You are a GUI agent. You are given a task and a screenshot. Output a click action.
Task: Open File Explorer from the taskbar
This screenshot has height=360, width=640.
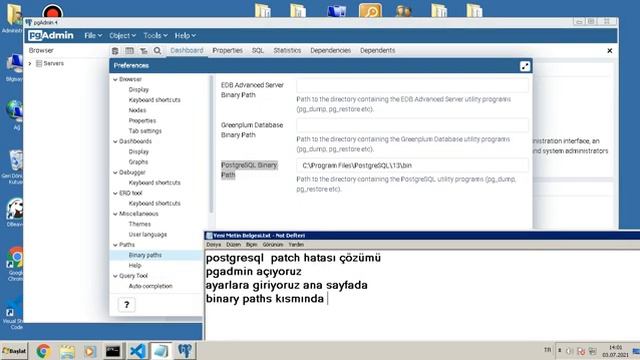click(67, 351)
